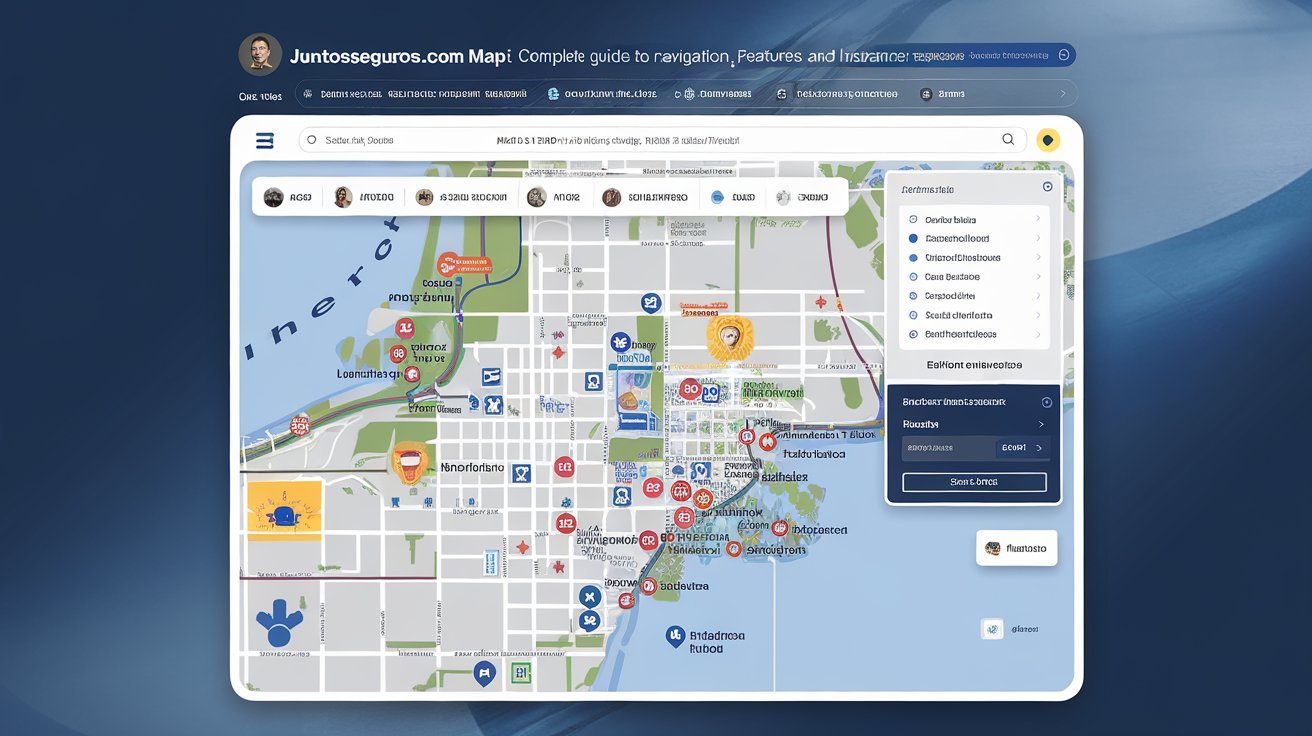The height and width of the screenshot is (736, 1312).
Task: Select the orange cup marker left of Nonorforisno
Action: point(409,463)
